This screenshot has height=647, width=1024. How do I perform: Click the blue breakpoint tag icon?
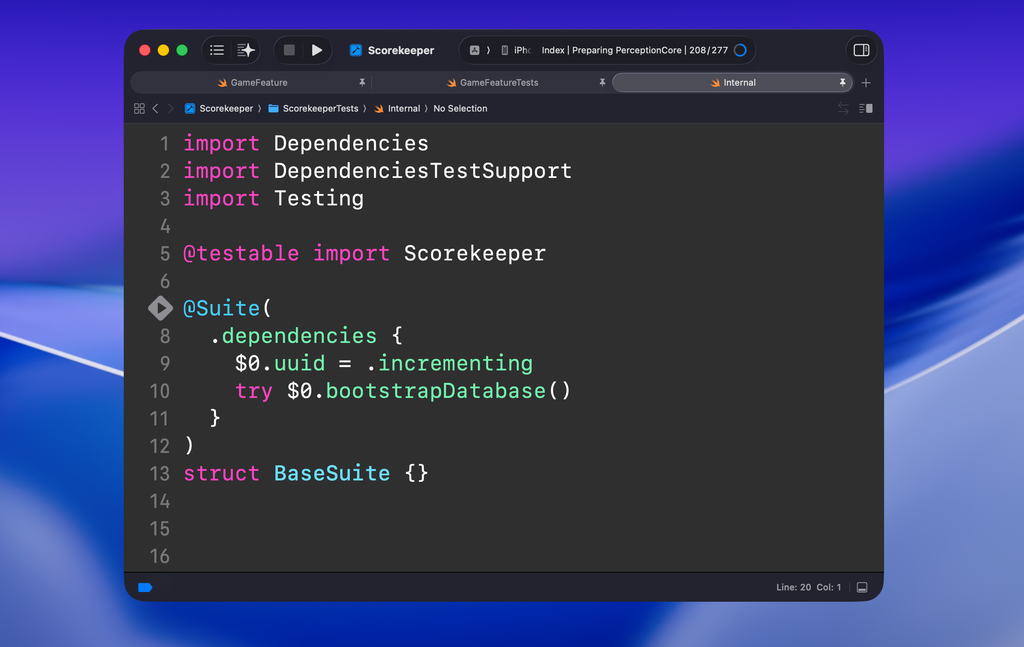[x=145, y=587]
